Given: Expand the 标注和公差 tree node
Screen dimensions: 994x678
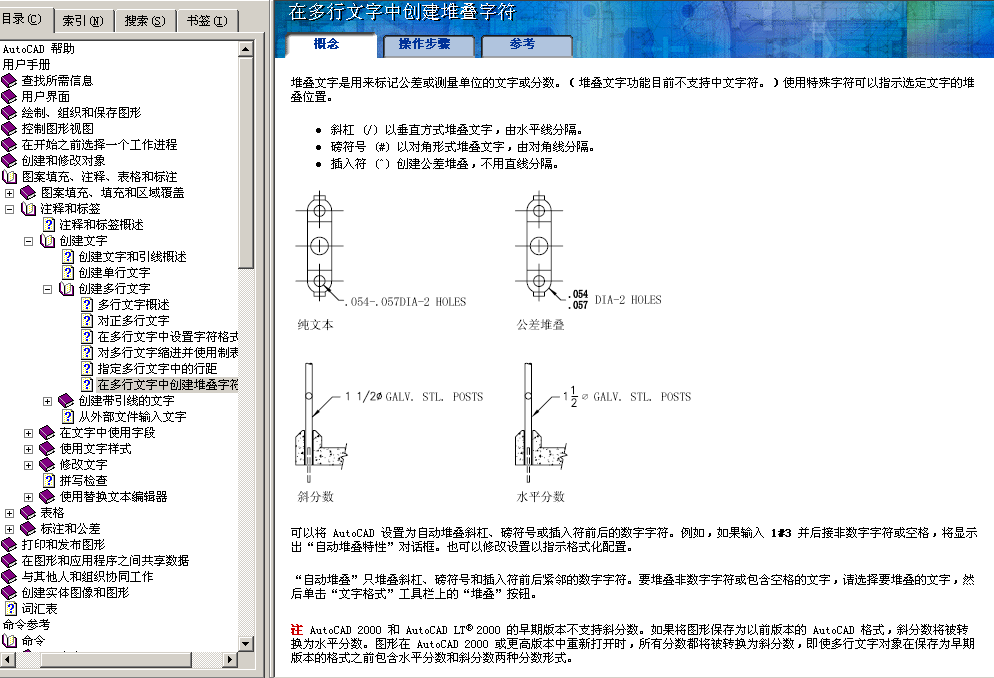Looking at the screenshot, I should click(10, 529).
